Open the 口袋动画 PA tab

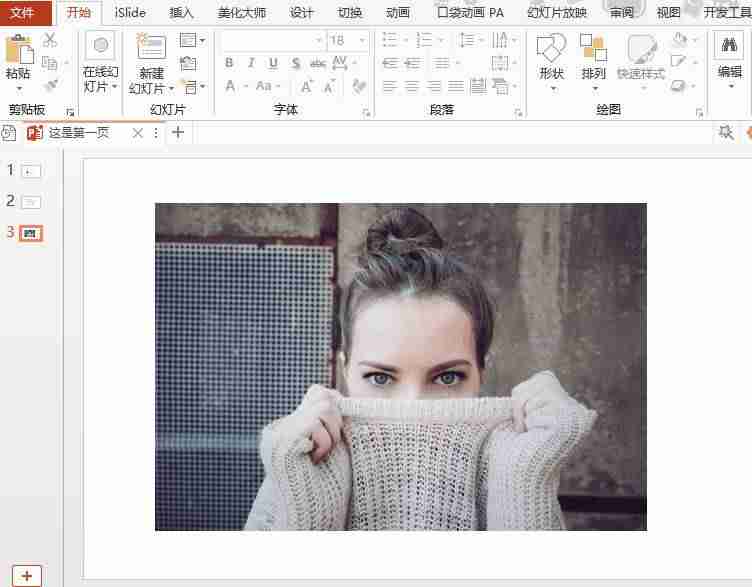point(470,12)
